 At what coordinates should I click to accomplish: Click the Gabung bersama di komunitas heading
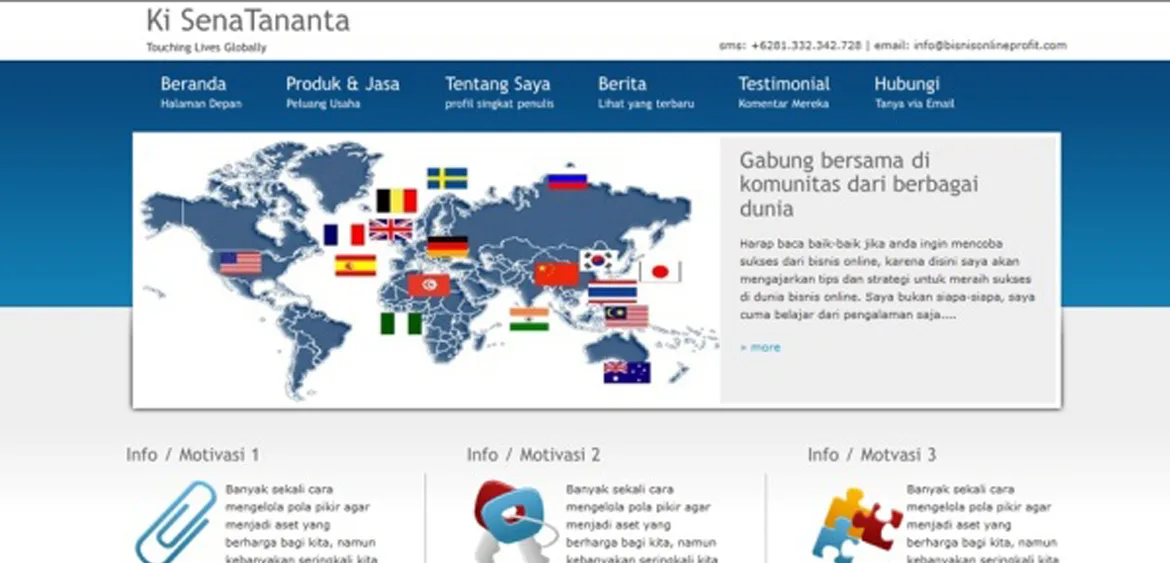(859, 184)
